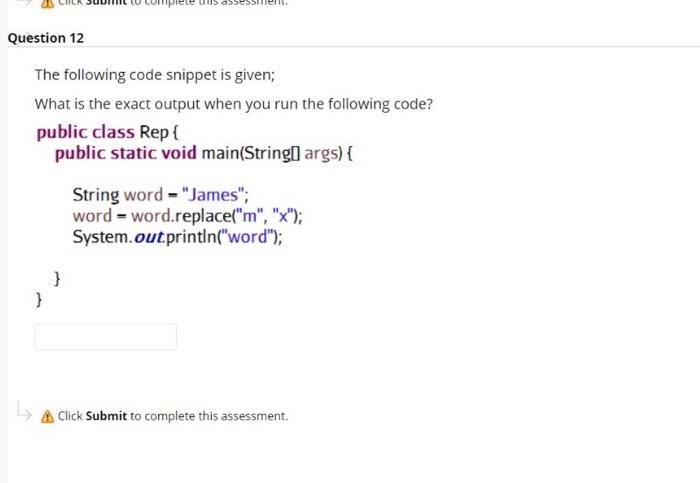700x483 pixels.
Task: Click the "word" string in println call
Action: (247, 237)
